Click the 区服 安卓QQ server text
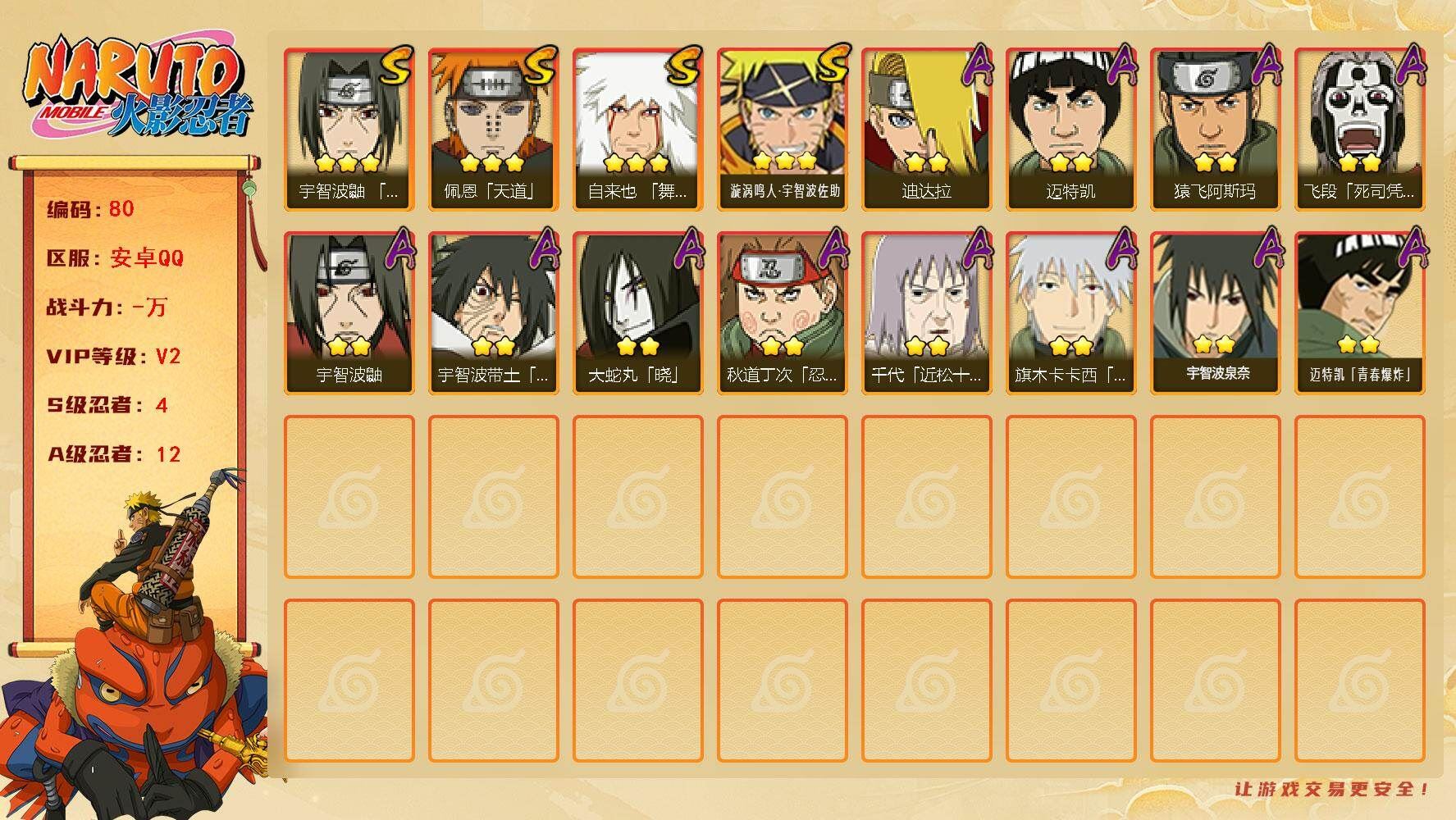 115,258
